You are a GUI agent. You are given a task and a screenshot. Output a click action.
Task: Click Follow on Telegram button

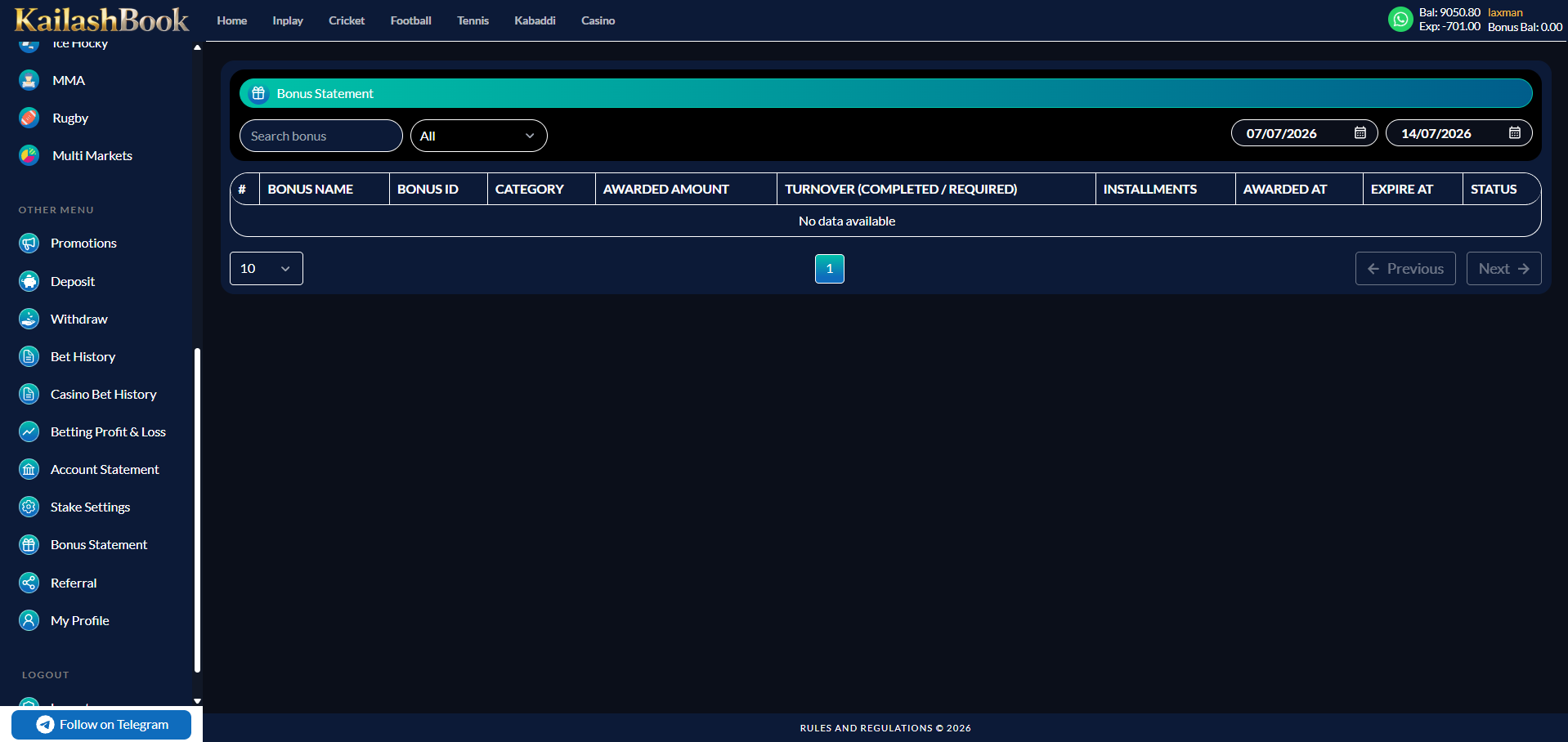tap(101, 725)
